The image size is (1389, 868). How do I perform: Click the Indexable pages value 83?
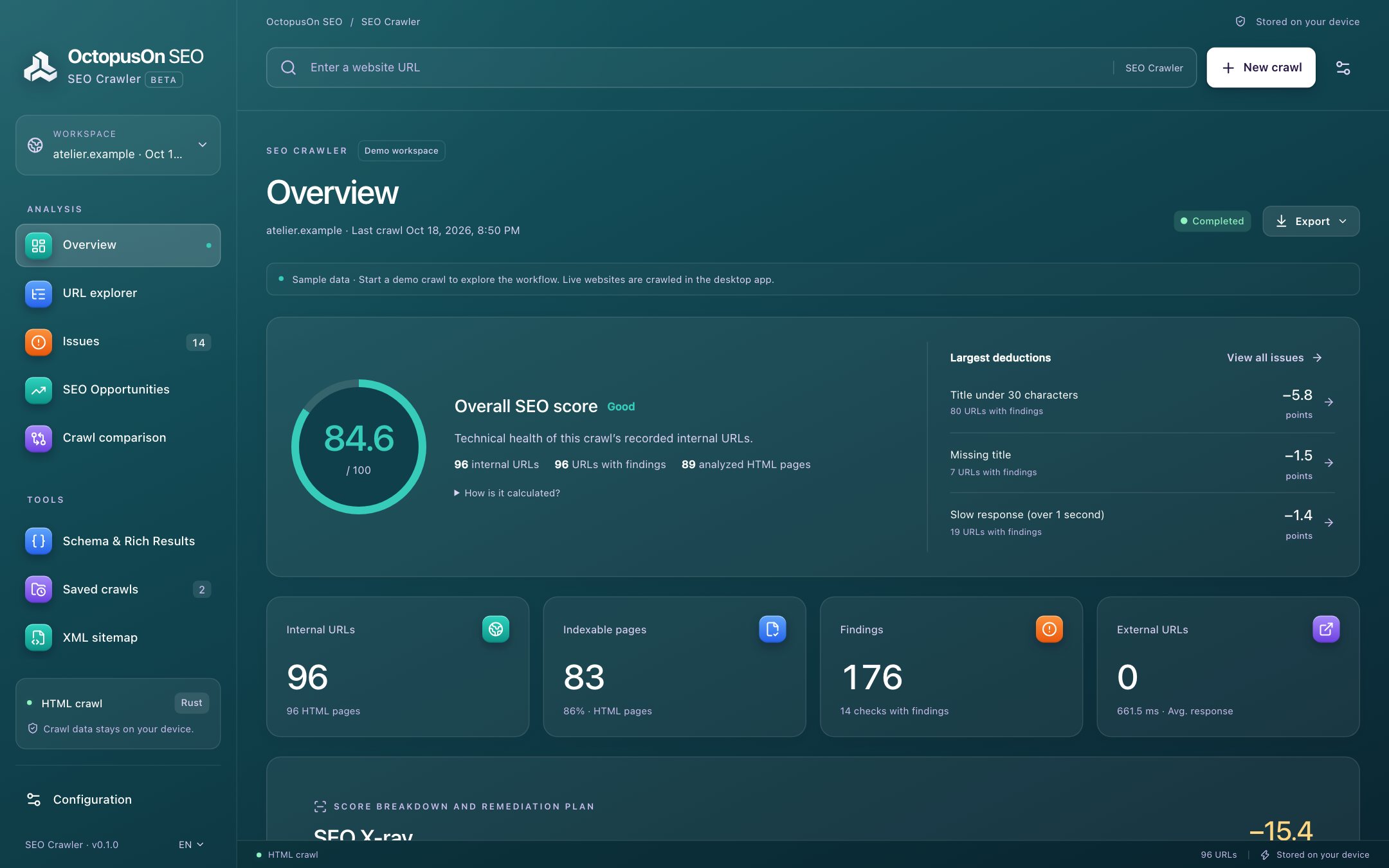pyautogui.click(x=584, y=677)
